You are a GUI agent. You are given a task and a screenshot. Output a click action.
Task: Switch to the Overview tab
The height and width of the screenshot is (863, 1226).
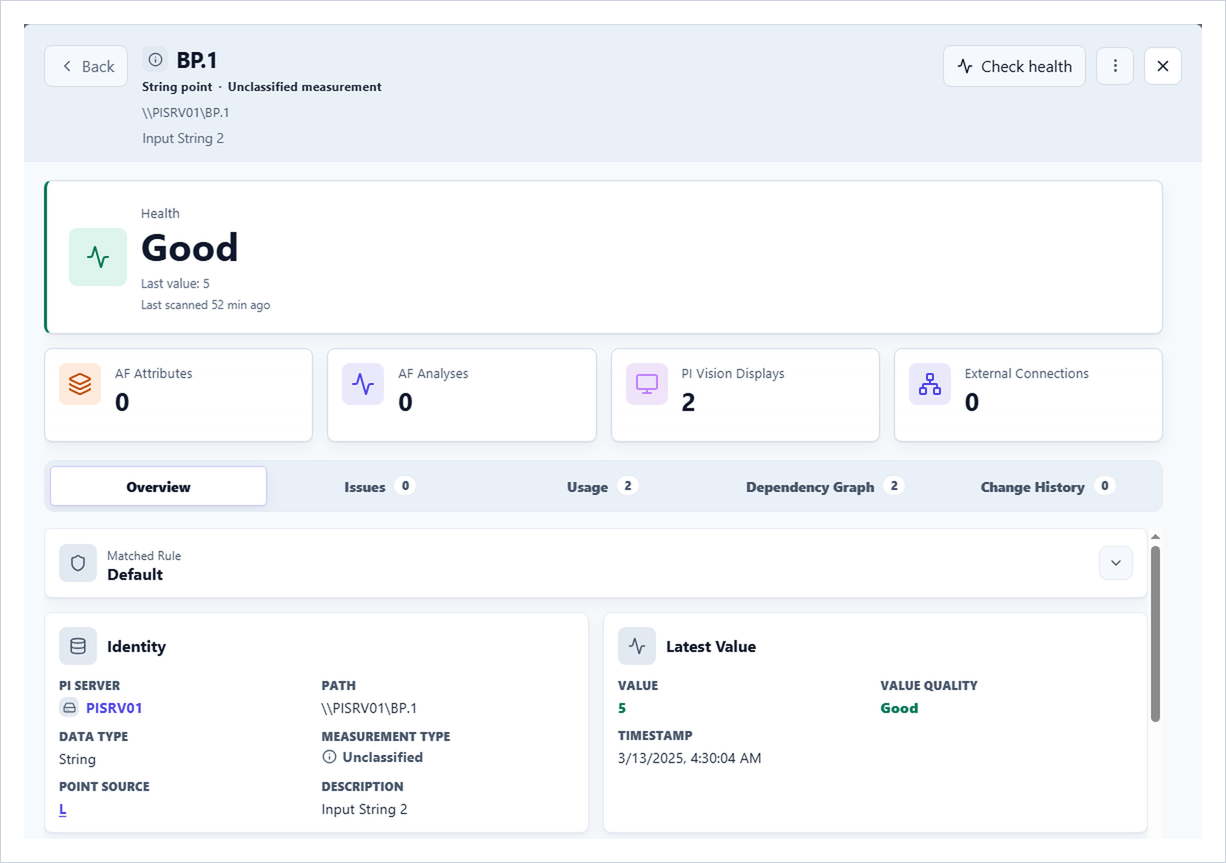point(158,487)
